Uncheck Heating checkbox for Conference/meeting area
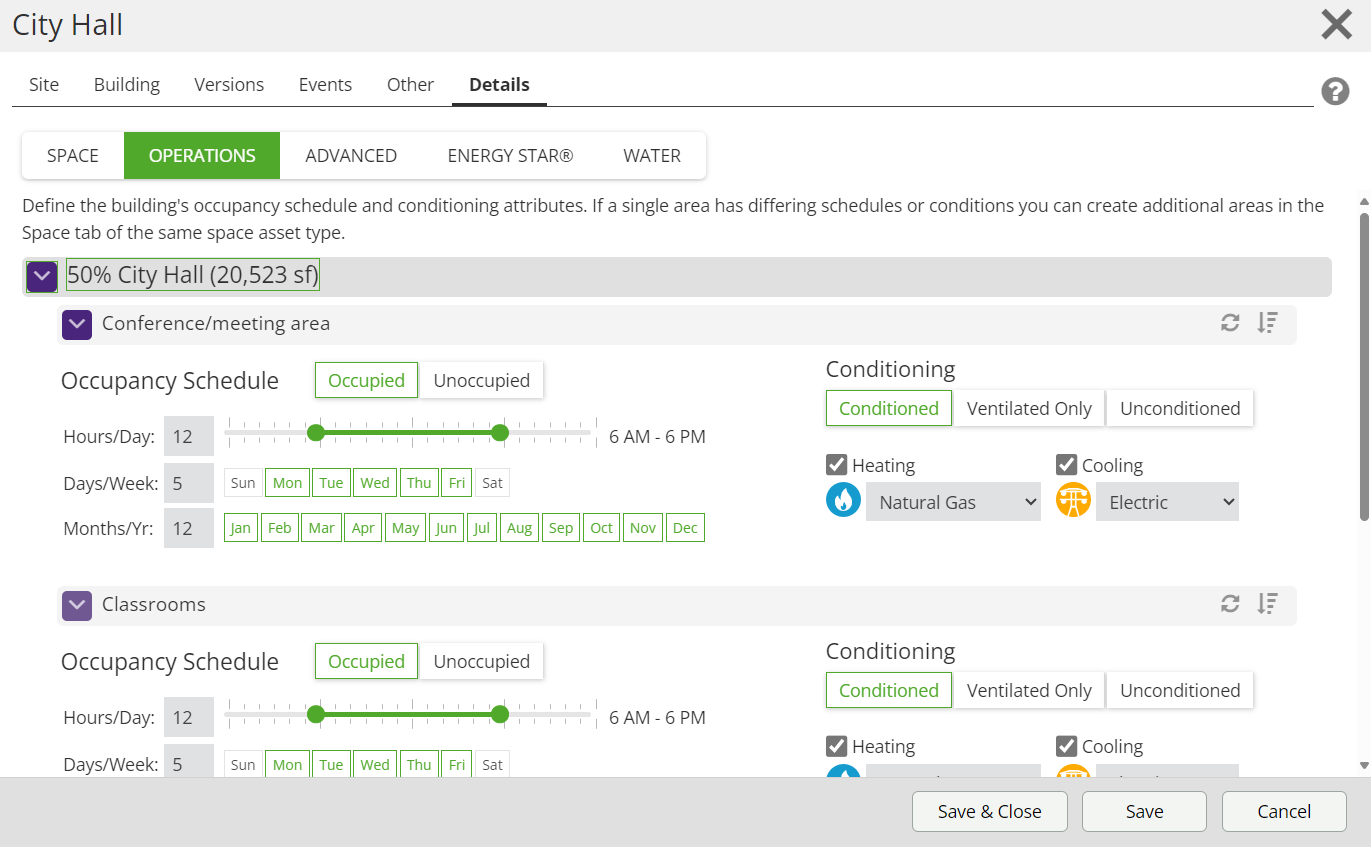Screen dimensions: 1371x847 pos(837,465)
